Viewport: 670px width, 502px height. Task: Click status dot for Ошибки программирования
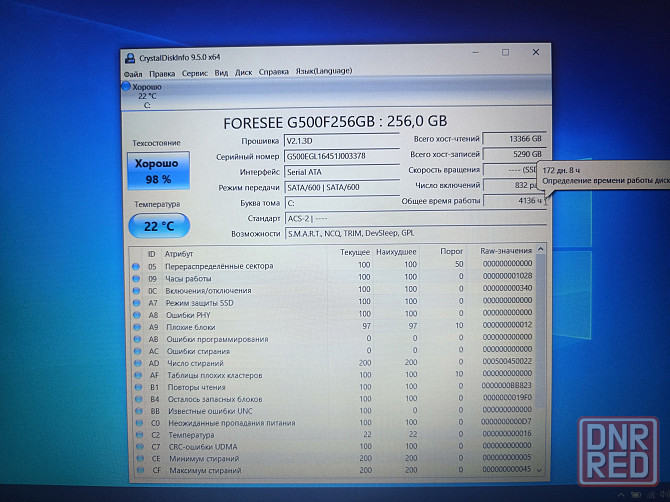(138, 339)
